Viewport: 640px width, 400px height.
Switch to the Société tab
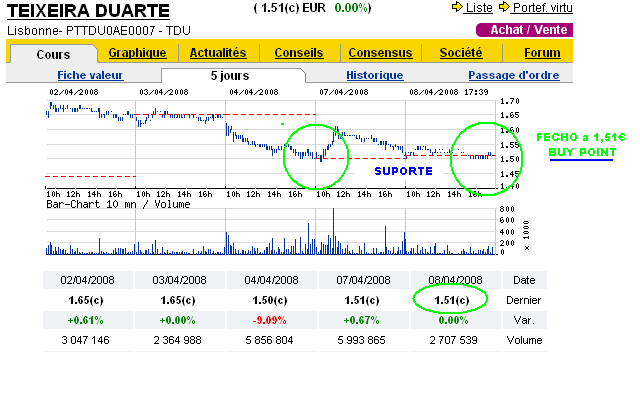(461, 53)
